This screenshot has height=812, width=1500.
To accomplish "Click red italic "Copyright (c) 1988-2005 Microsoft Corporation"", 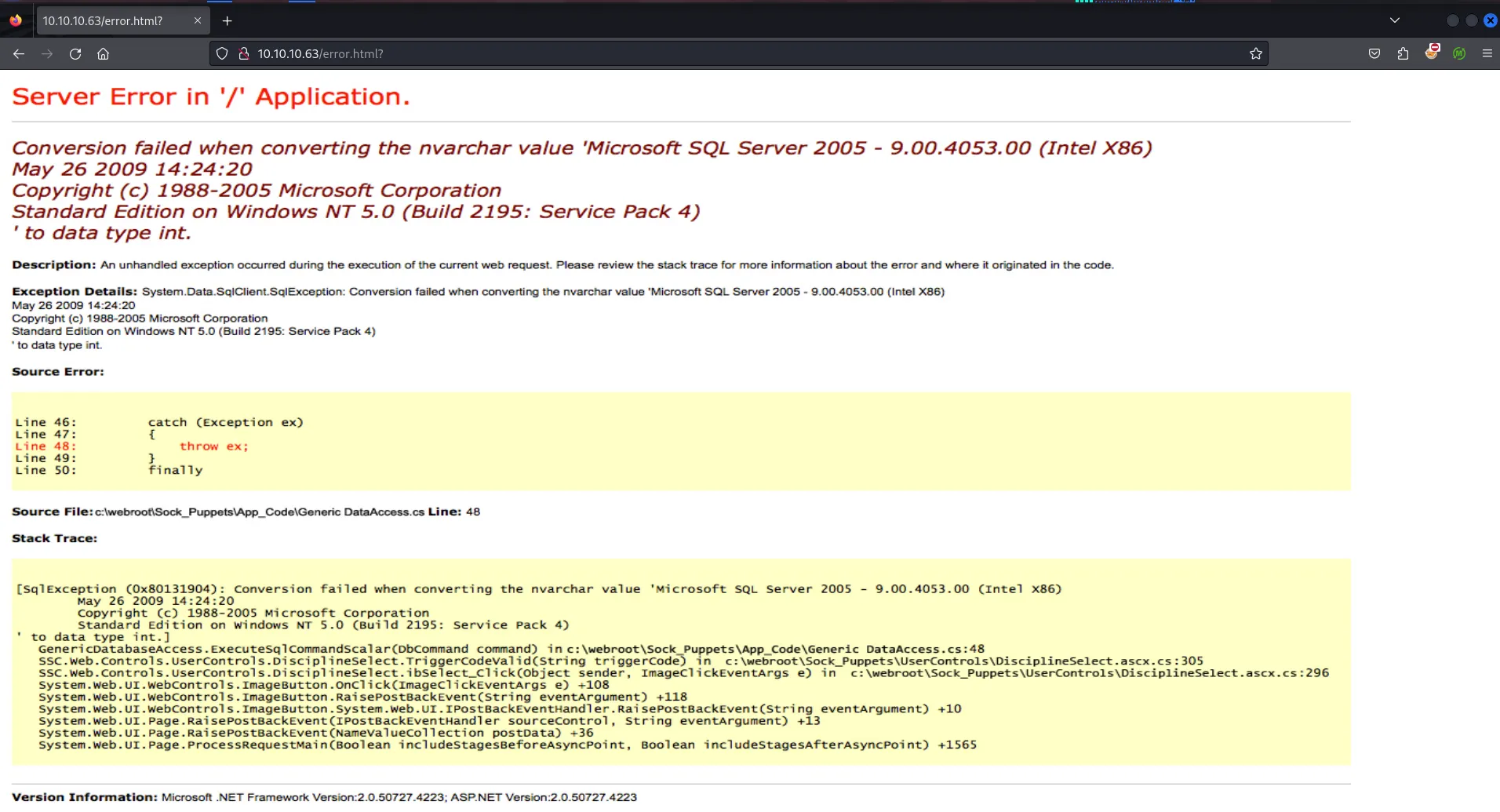I will [257, 190].
